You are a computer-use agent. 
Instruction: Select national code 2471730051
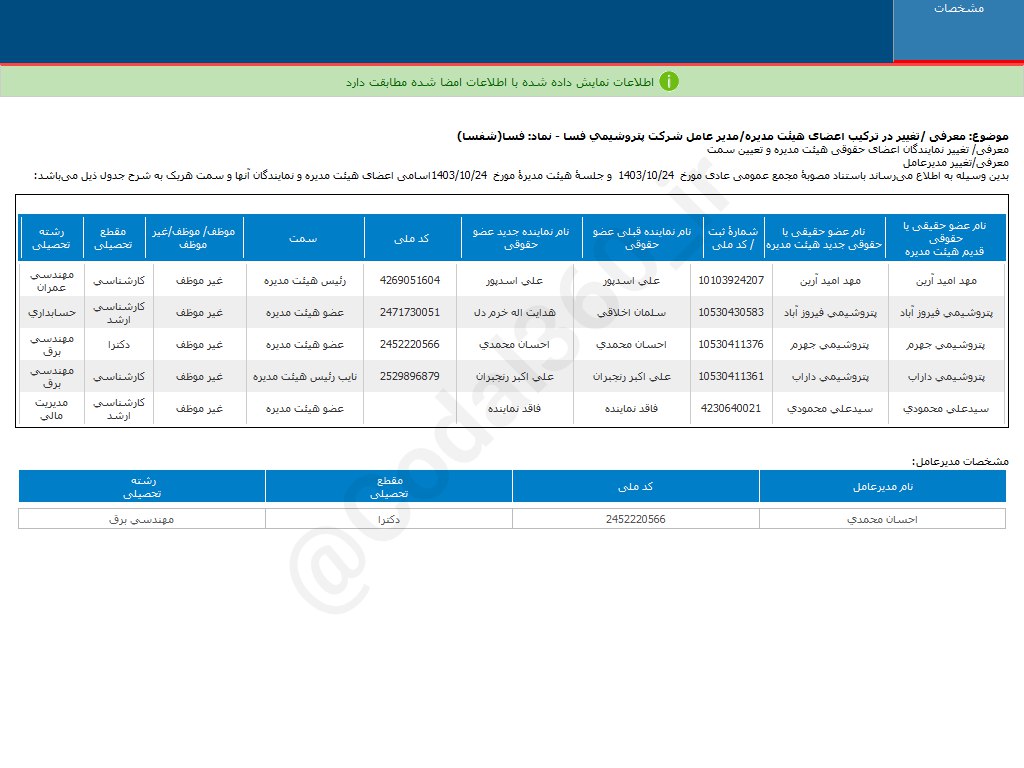pos(410,312)
